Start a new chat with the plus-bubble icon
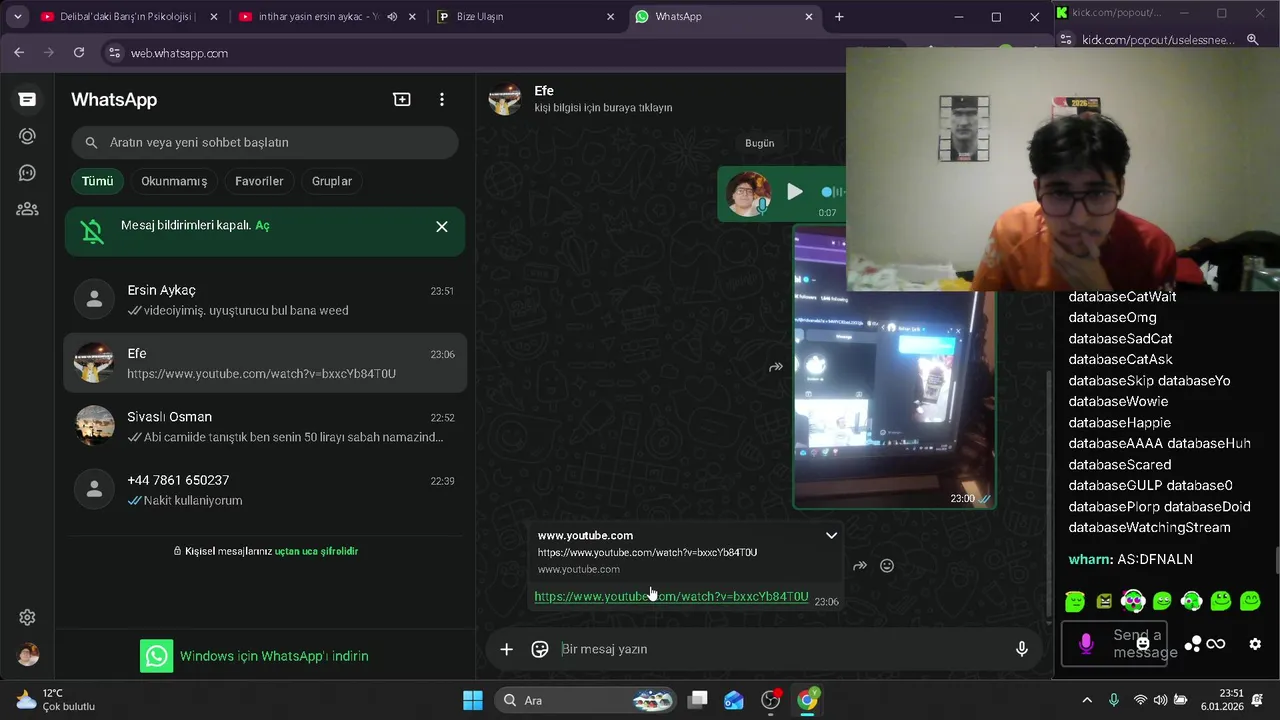The image size is (1280, 720). (x=402, y=99)
